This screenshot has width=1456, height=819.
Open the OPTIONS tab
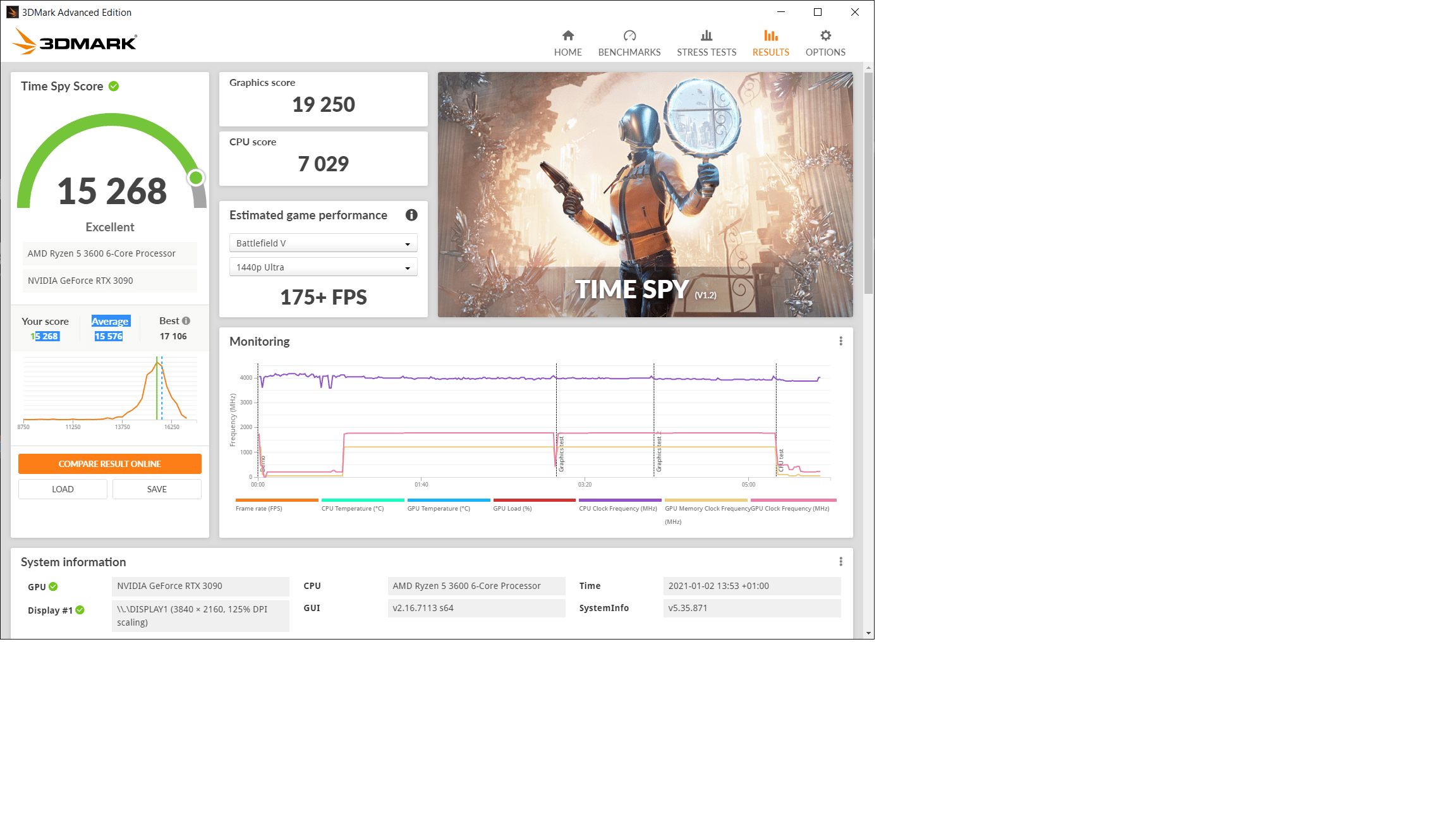pos(825,43)
